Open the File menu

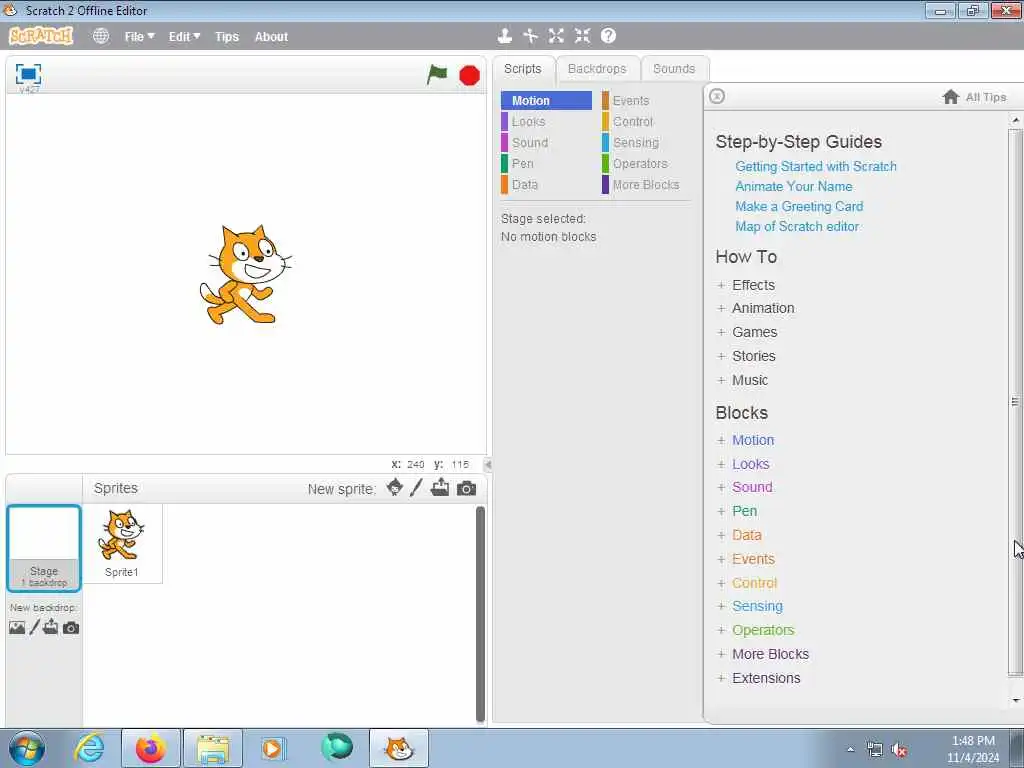(139, 37)
